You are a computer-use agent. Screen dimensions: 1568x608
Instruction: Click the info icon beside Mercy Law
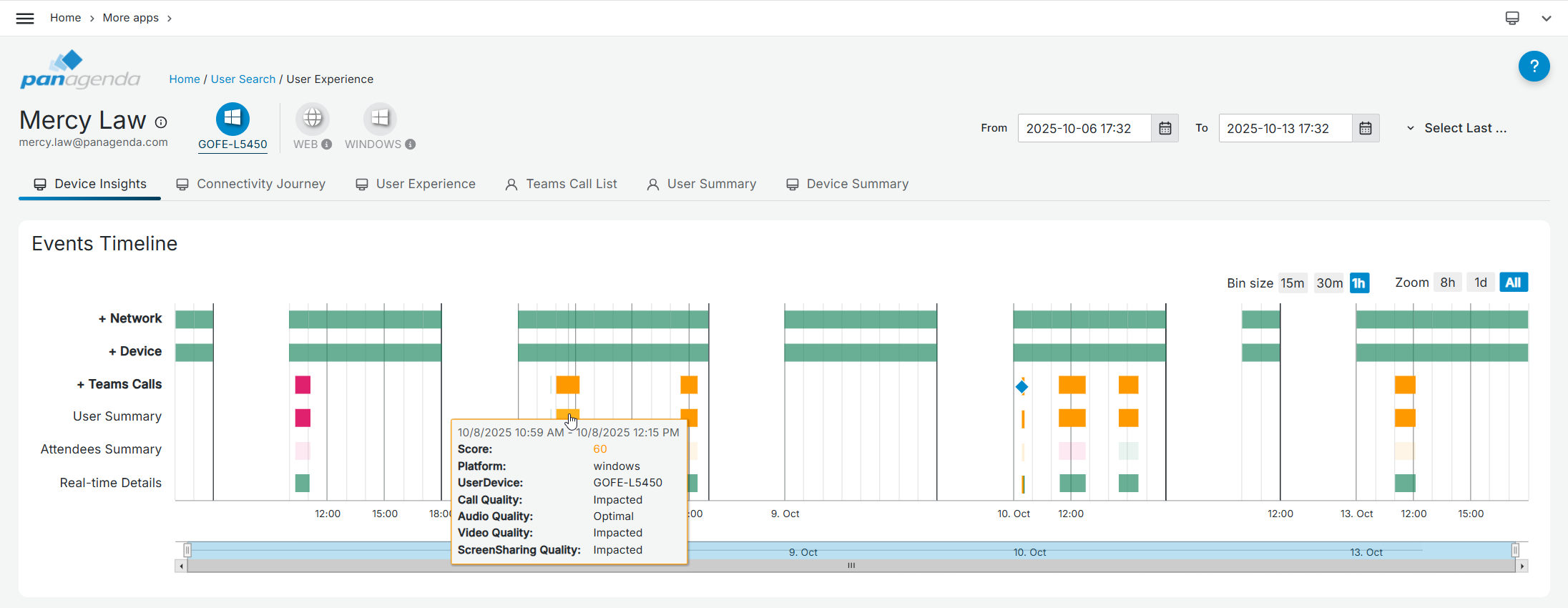tap(161, 122)
